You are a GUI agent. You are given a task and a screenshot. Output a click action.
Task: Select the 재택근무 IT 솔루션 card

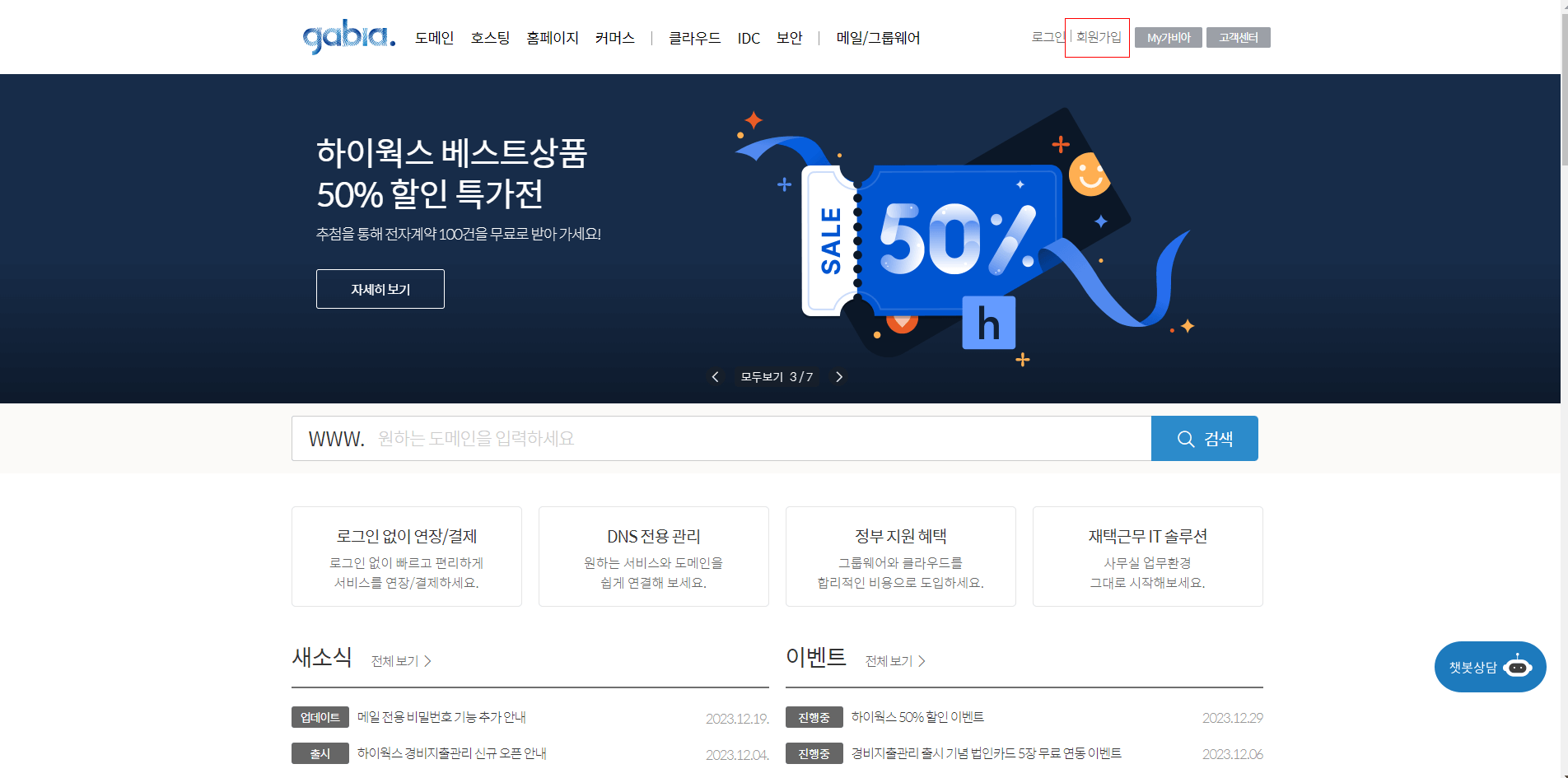coord(1147,557)
